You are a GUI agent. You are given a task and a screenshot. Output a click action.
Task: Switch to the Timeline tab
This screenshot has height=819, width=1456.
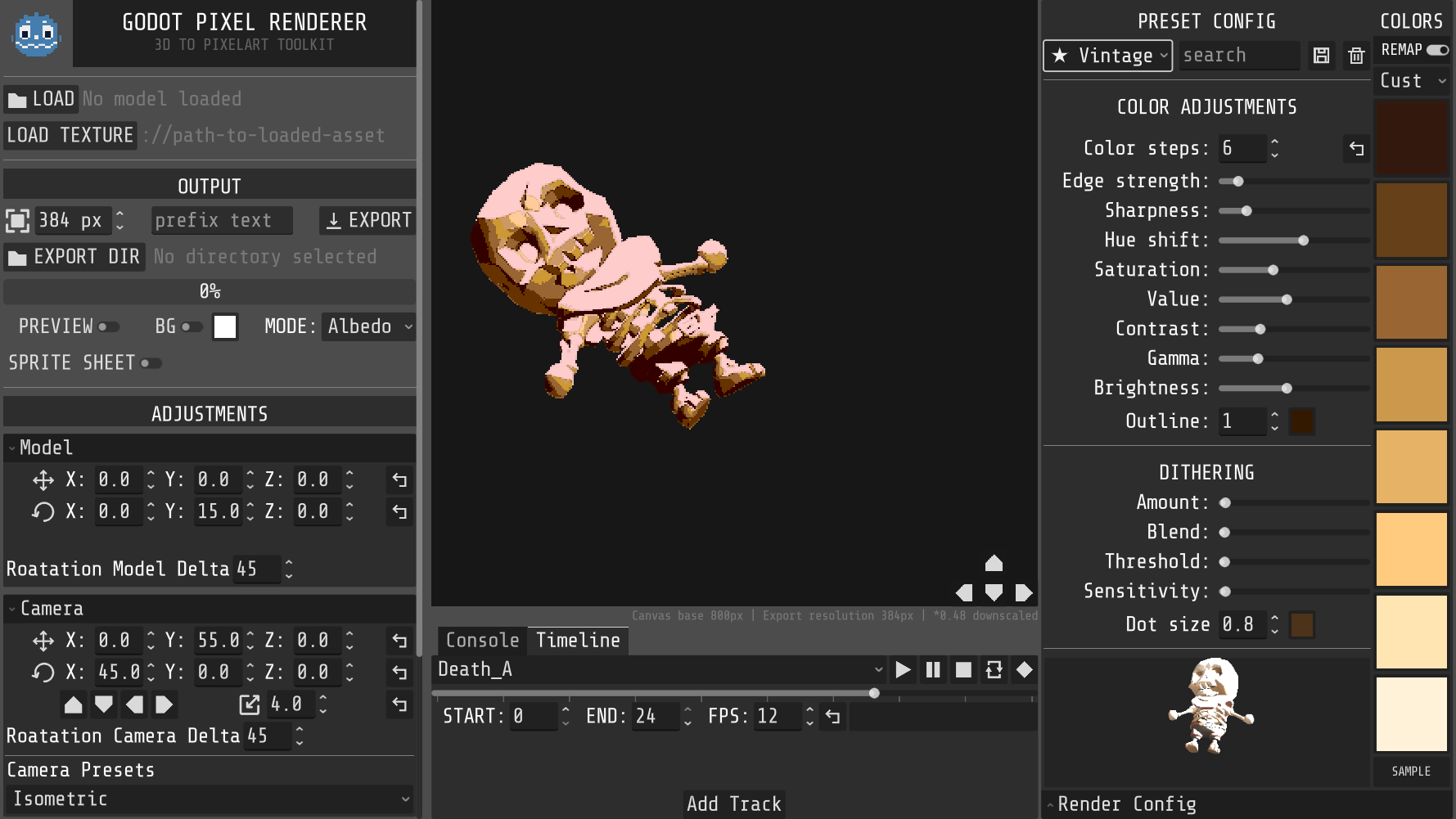click(578, 641)
